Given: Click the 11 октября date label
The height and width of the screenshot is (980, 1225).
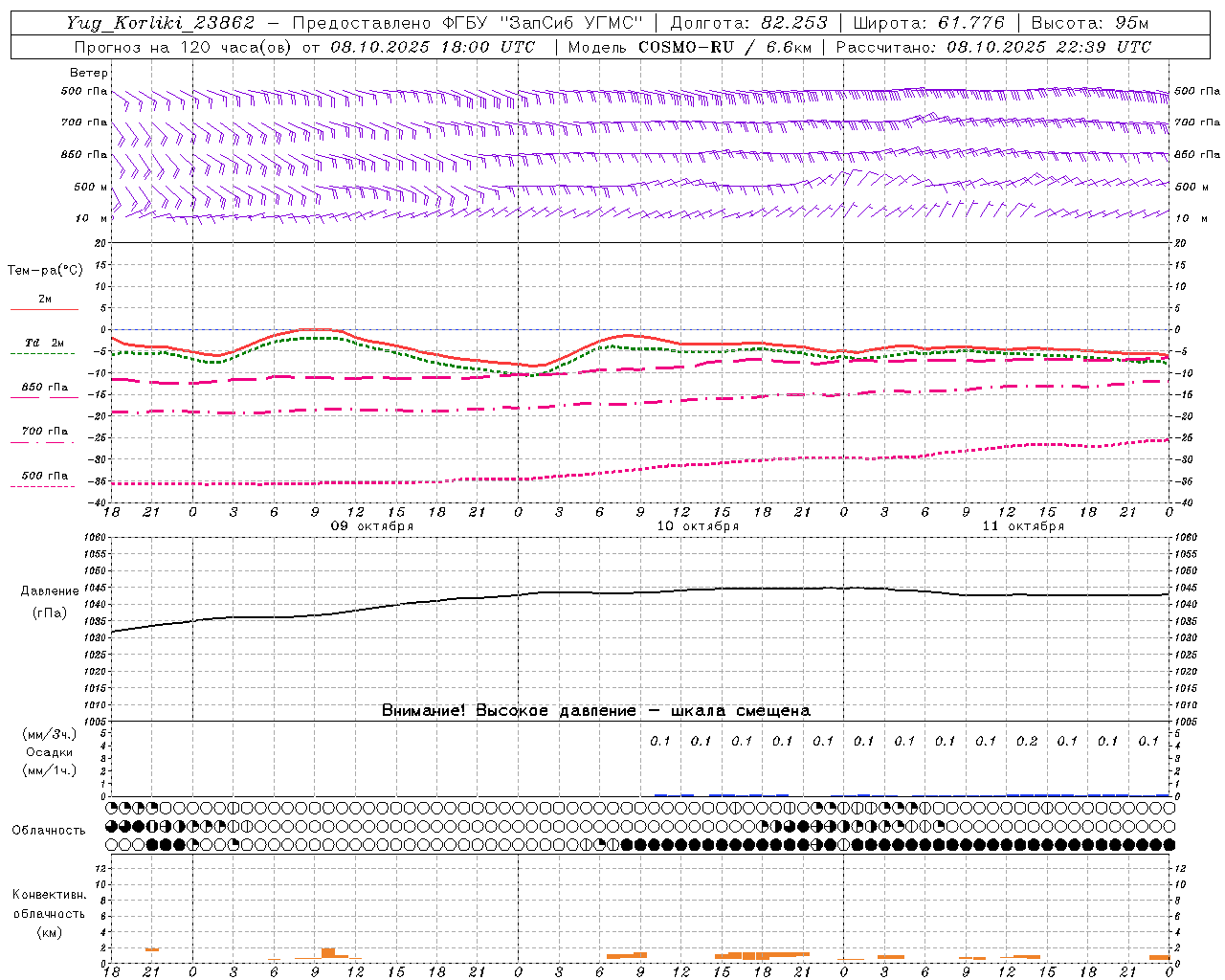Looking at the screenshot, I should [1023, 526].
